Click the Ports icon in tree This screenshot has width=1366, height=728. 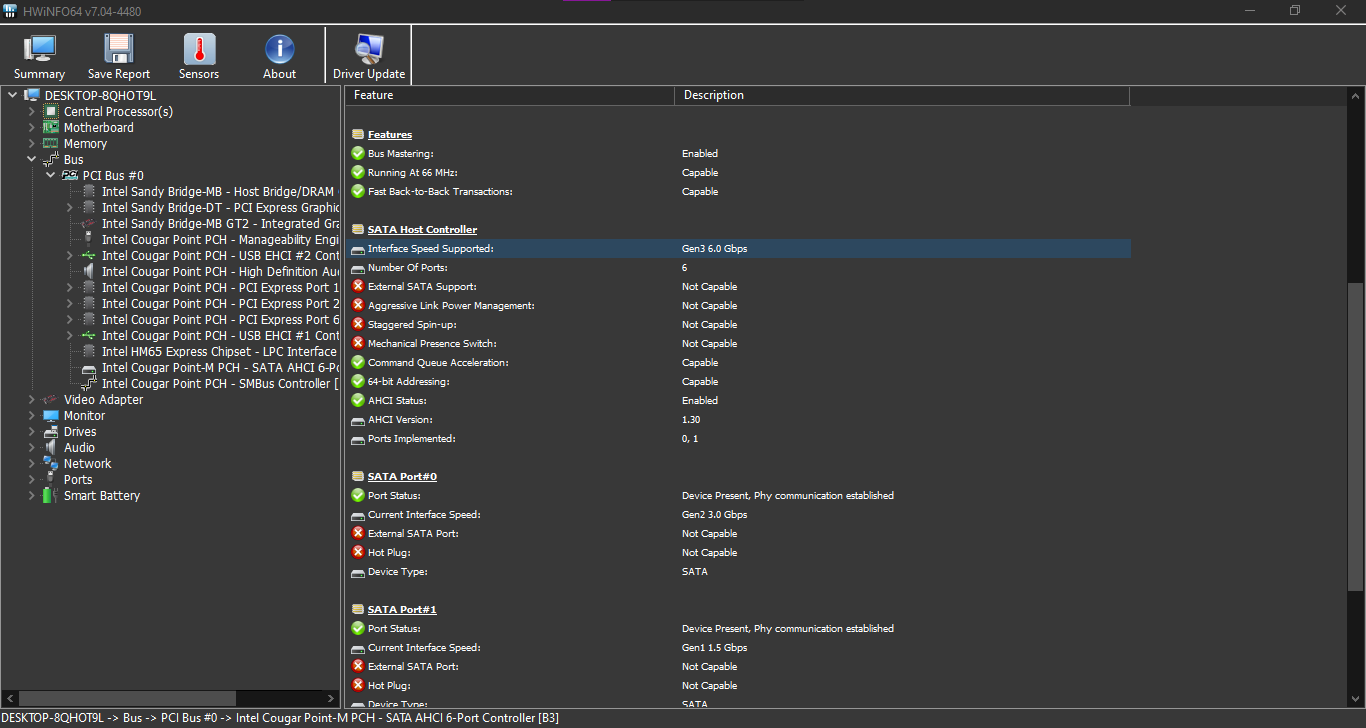click(51, 479)
